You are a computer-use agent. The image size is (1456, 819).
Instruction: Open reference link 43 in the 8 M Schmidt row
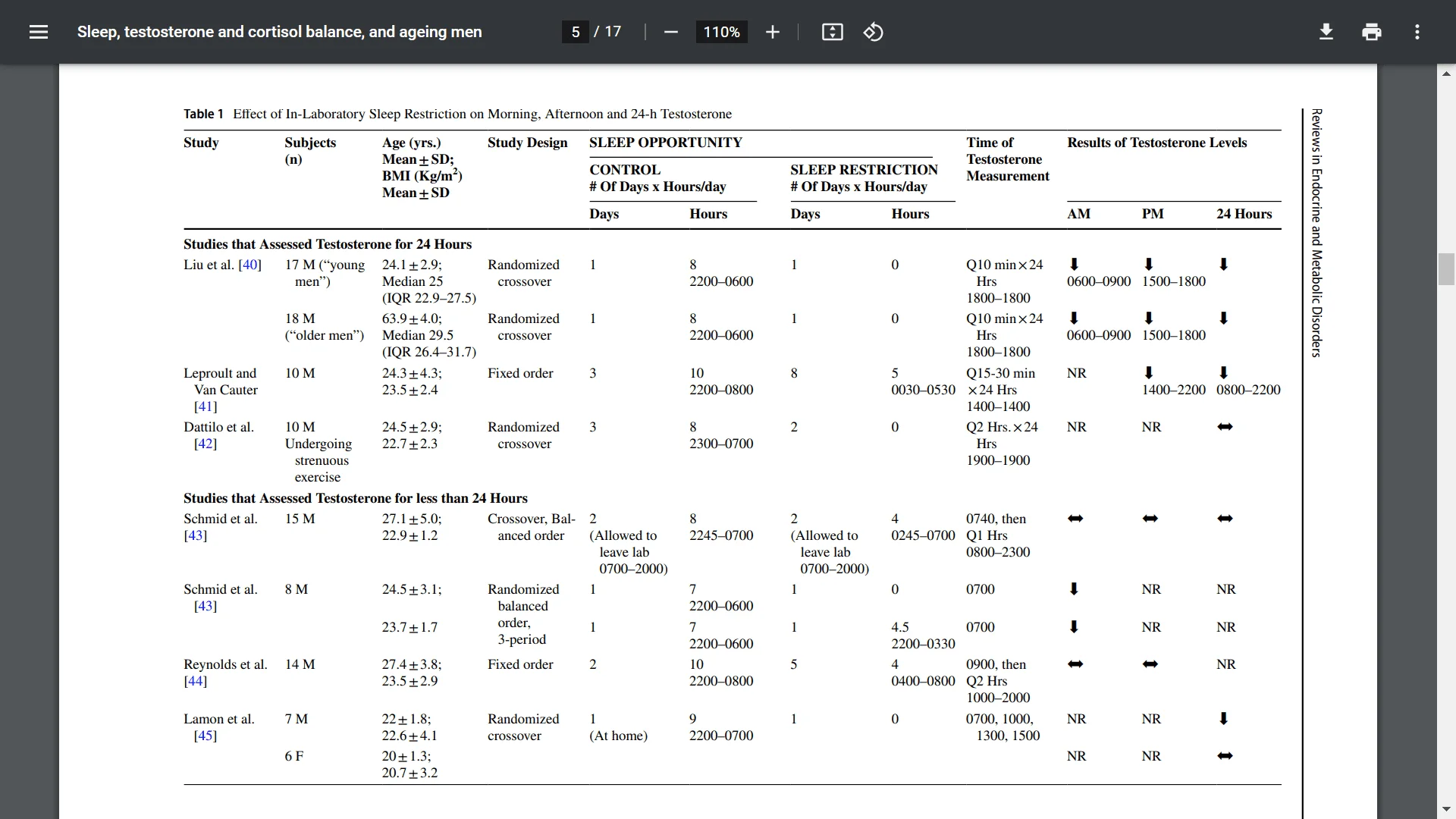click(206, 606)
